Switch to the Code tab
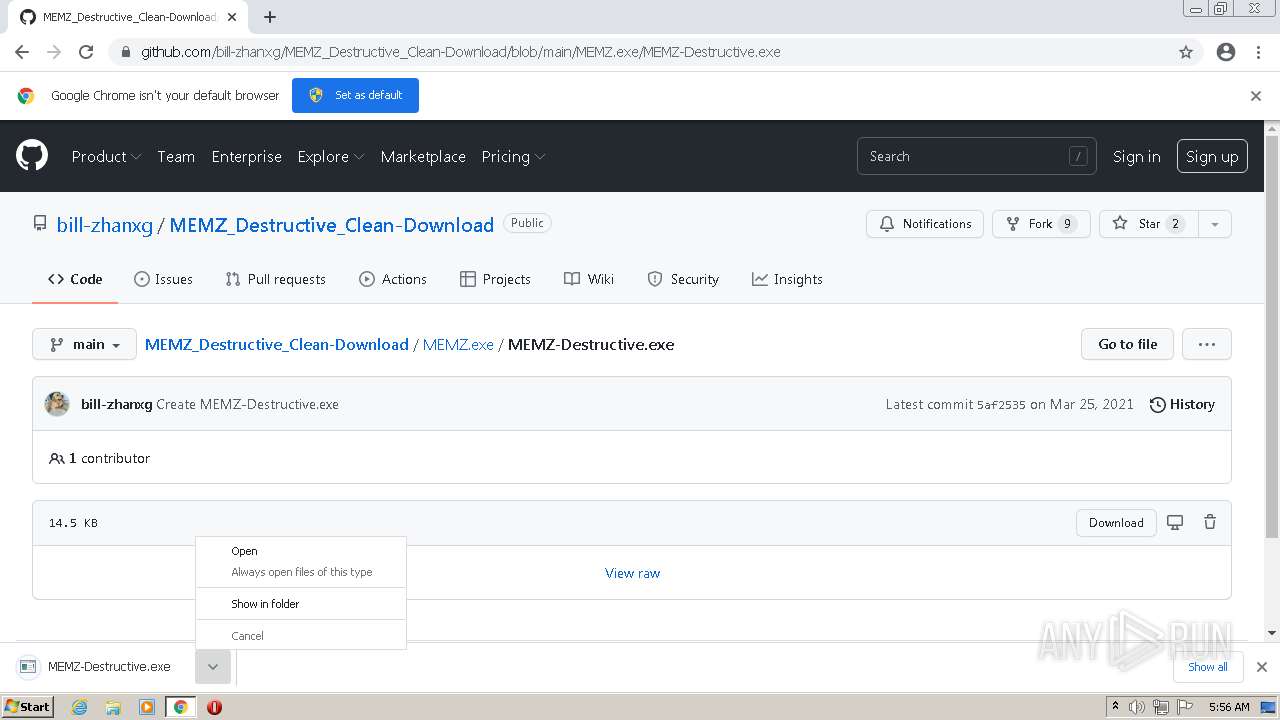Viewport: 1280px width, 720px height. coord(75,279)
